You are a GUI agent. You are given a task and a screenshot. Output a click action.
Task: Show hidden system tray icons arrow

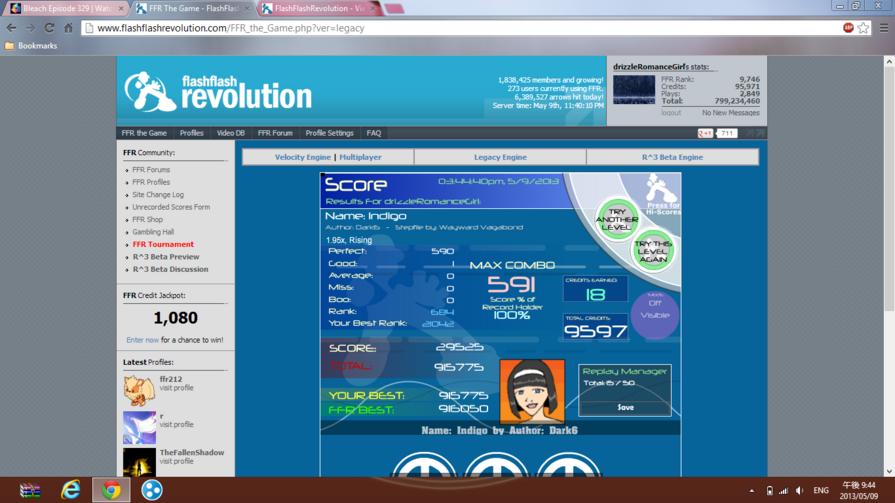click(x=752, y=490)
